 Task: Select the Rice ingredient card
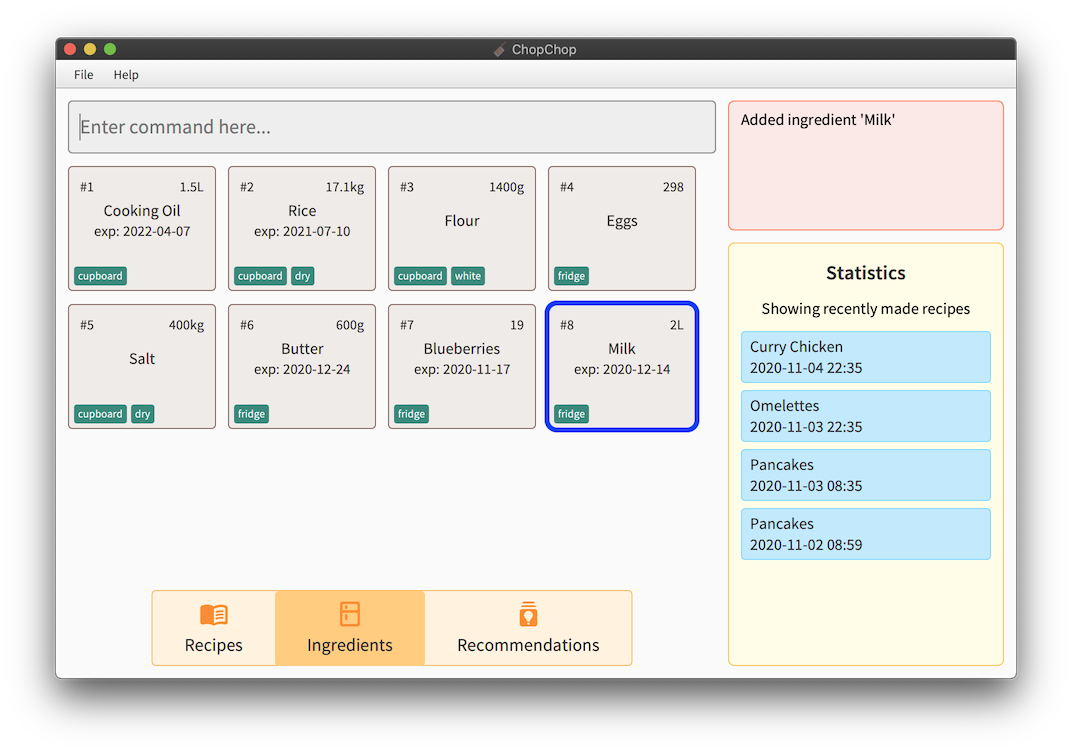(x=302, y=228)
